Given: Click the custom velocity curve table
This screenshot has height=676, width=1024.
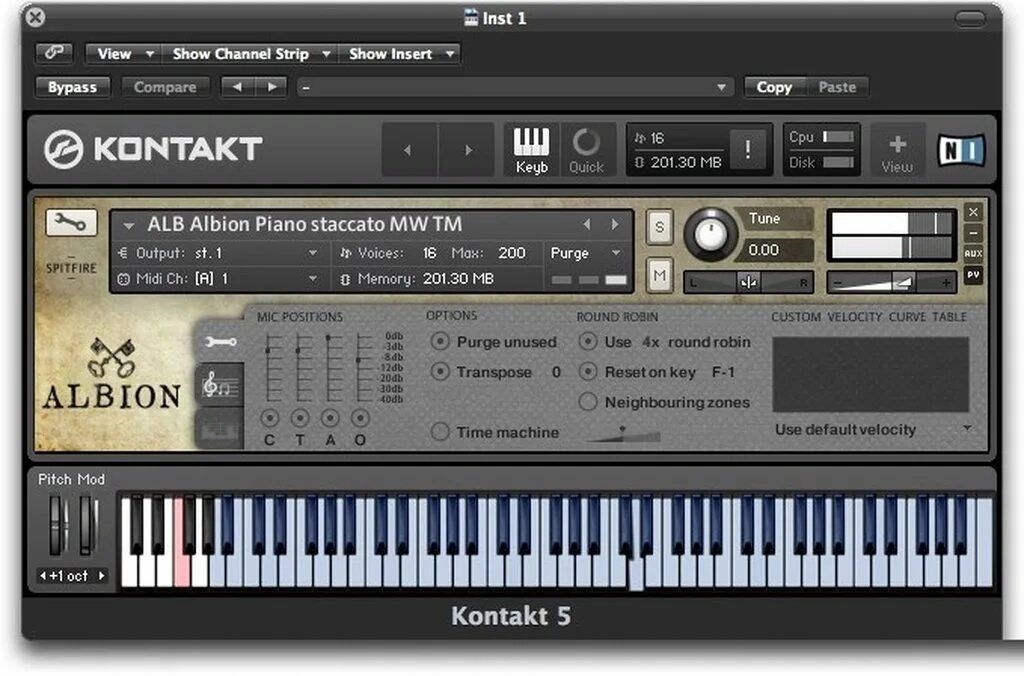Looking at the screenshot, I should tap(871, 374).
